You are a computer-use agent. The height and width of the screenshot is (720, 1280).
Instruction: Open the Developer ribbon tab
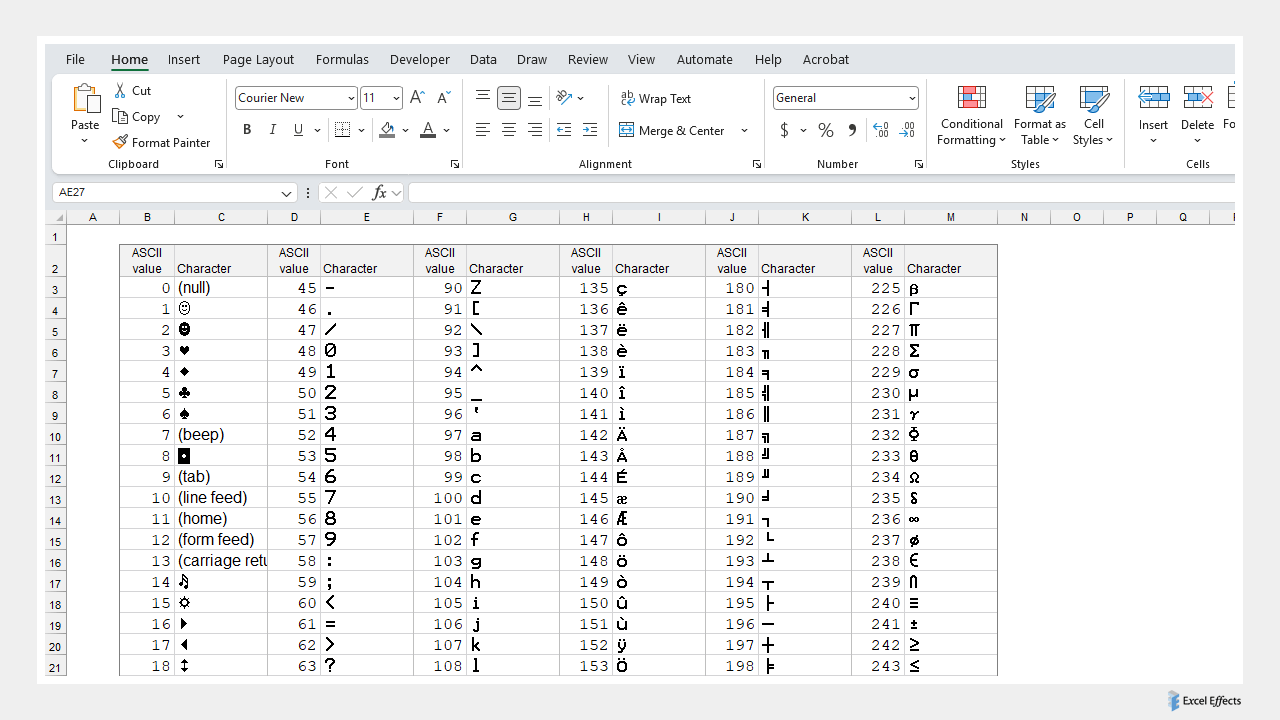tap(419, 59)
